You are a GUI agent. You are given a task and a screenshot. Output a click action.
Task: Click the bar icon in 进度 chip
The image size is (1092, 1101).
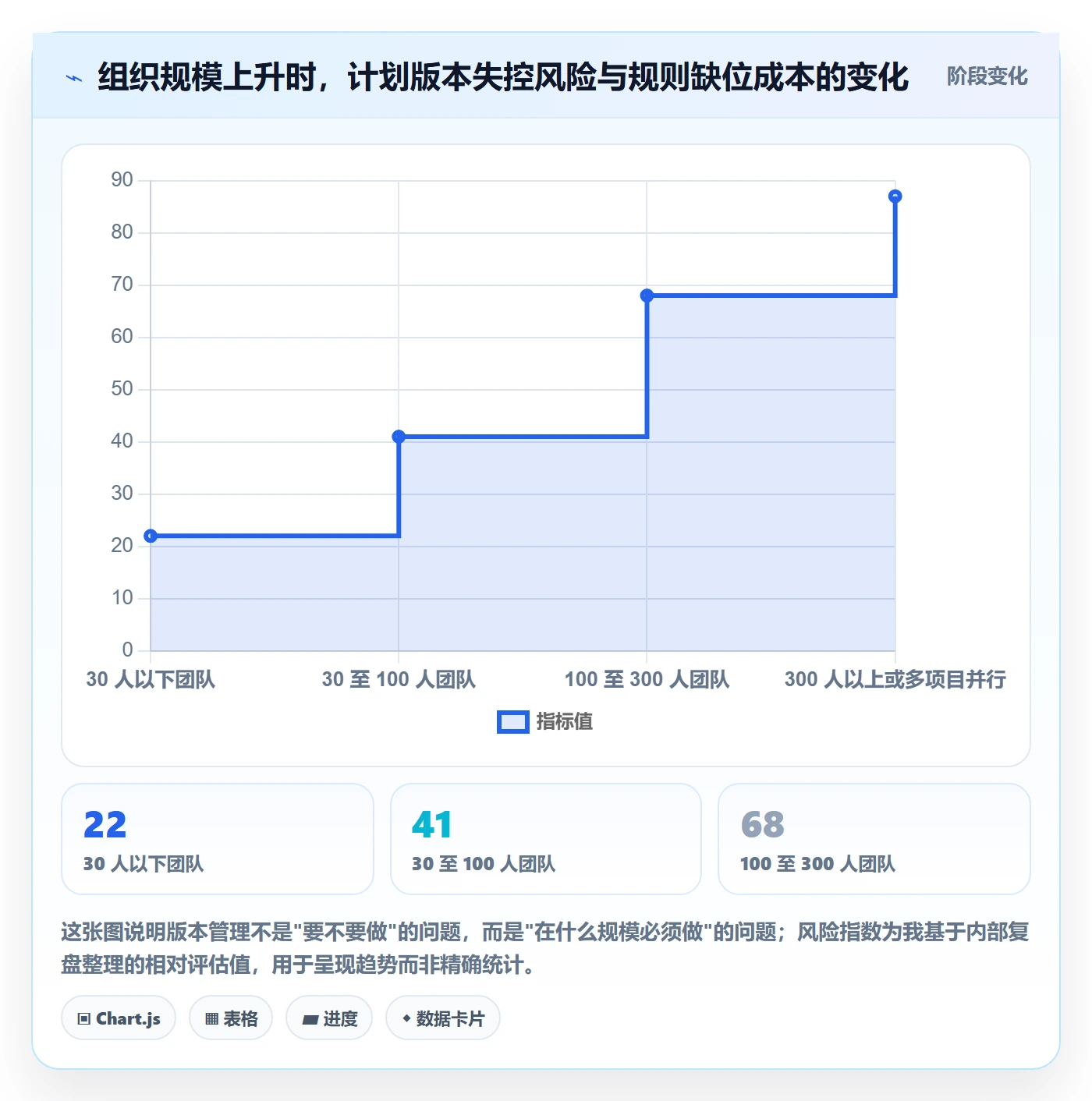(310, 1019)
